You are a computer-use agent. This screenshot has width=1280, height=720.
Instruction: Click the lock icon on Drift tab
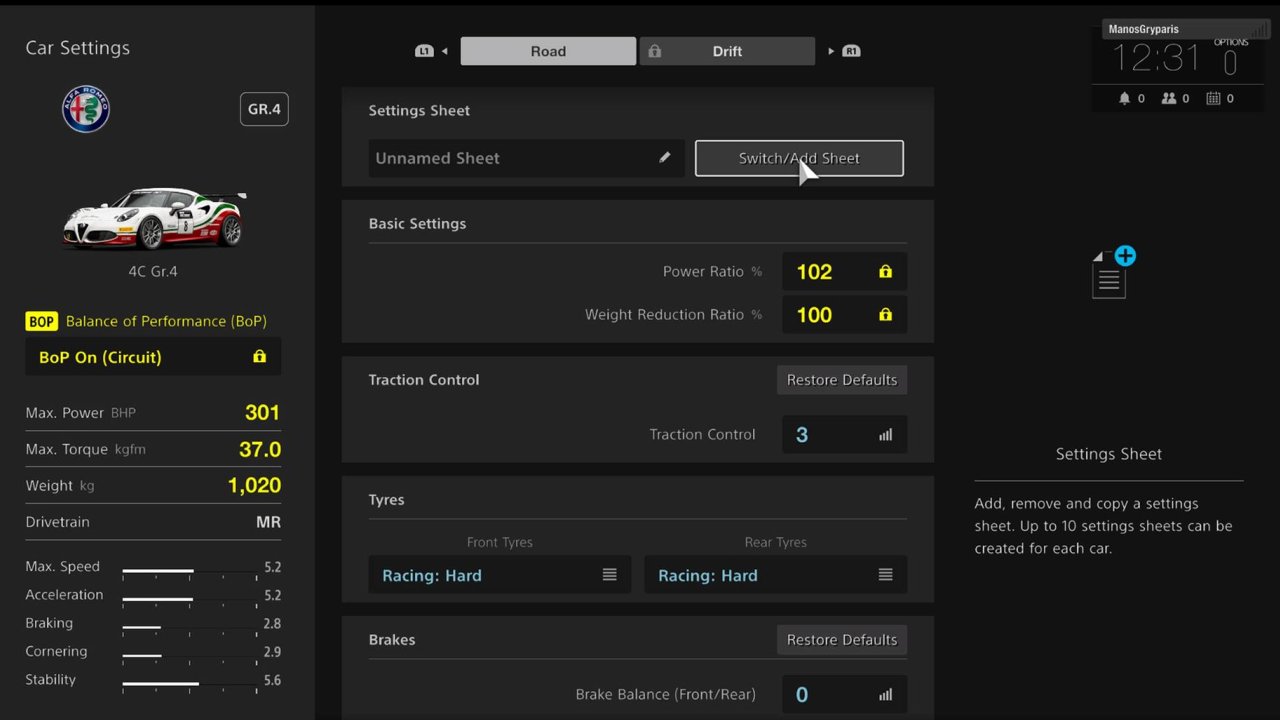tap(655, 51)
